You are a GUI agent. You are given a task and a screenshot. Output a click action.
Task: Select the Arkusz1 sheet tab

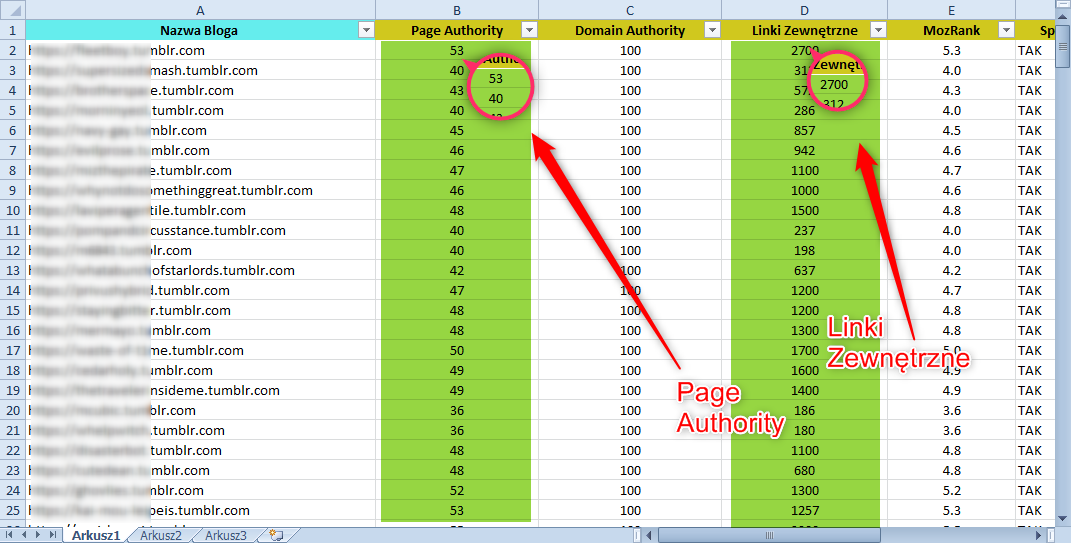point(96,535)
